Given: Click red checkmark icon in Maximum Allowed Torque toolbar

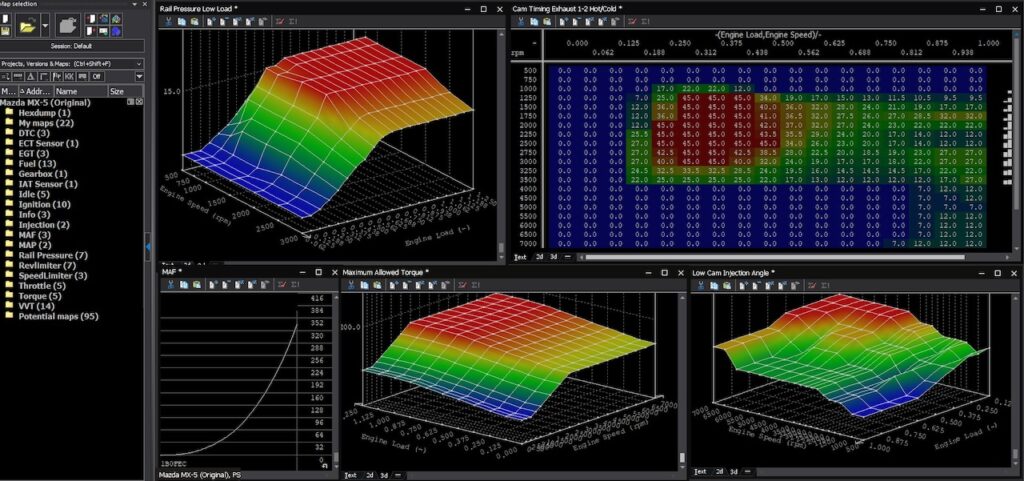Looking at the screenshot, I should pos(463,285).
